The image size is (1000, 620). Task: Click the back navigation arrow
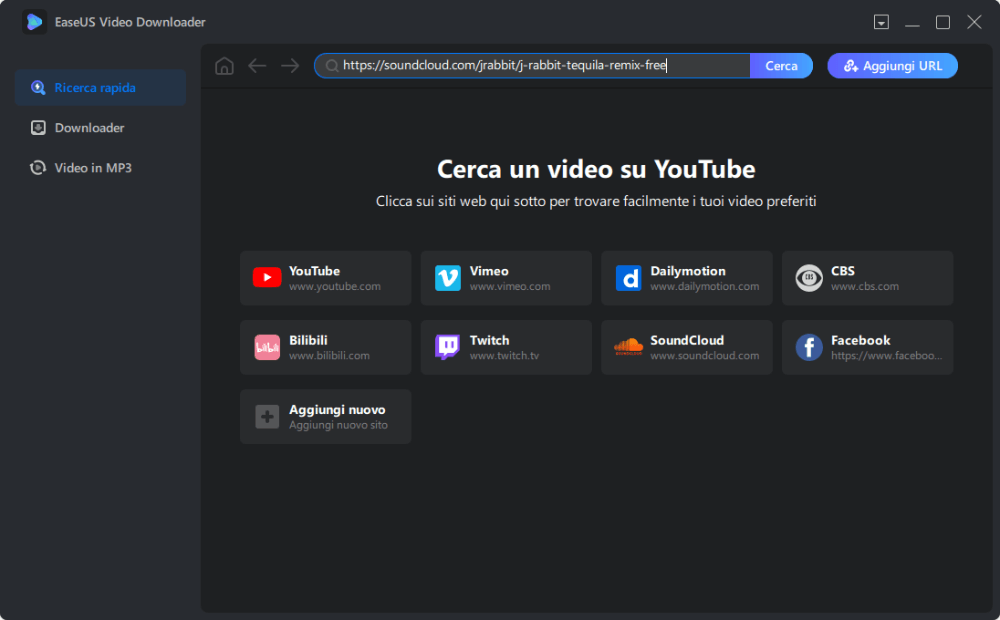(257, 66)
